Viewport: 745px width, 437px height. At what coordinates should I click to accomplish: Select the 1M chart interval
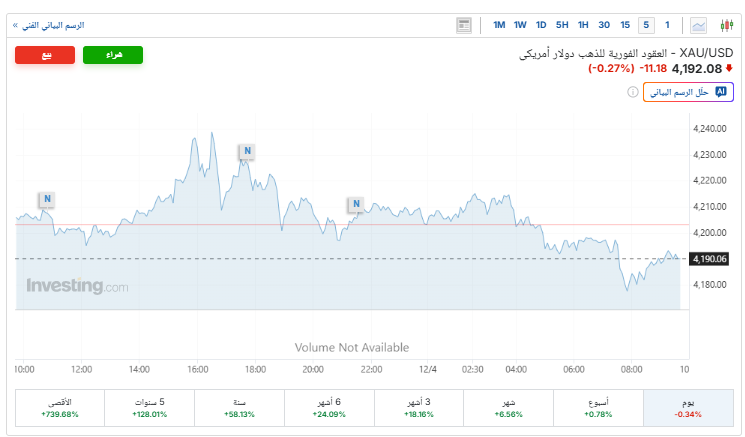point(499,25)
